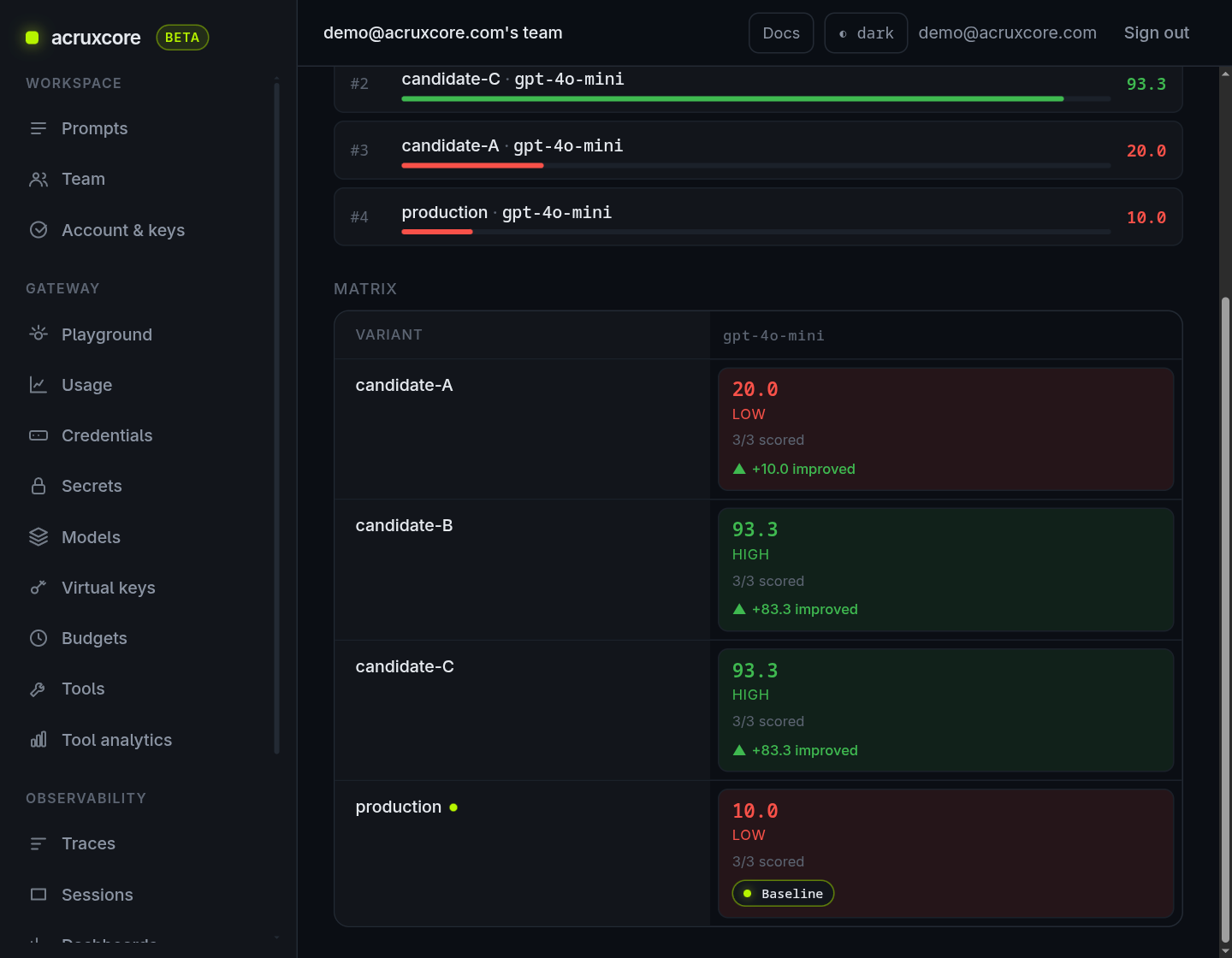The image size is (1232, 958).
Task: Click candidate-B variant name in matrix
Action: click(x=404, y=525)
